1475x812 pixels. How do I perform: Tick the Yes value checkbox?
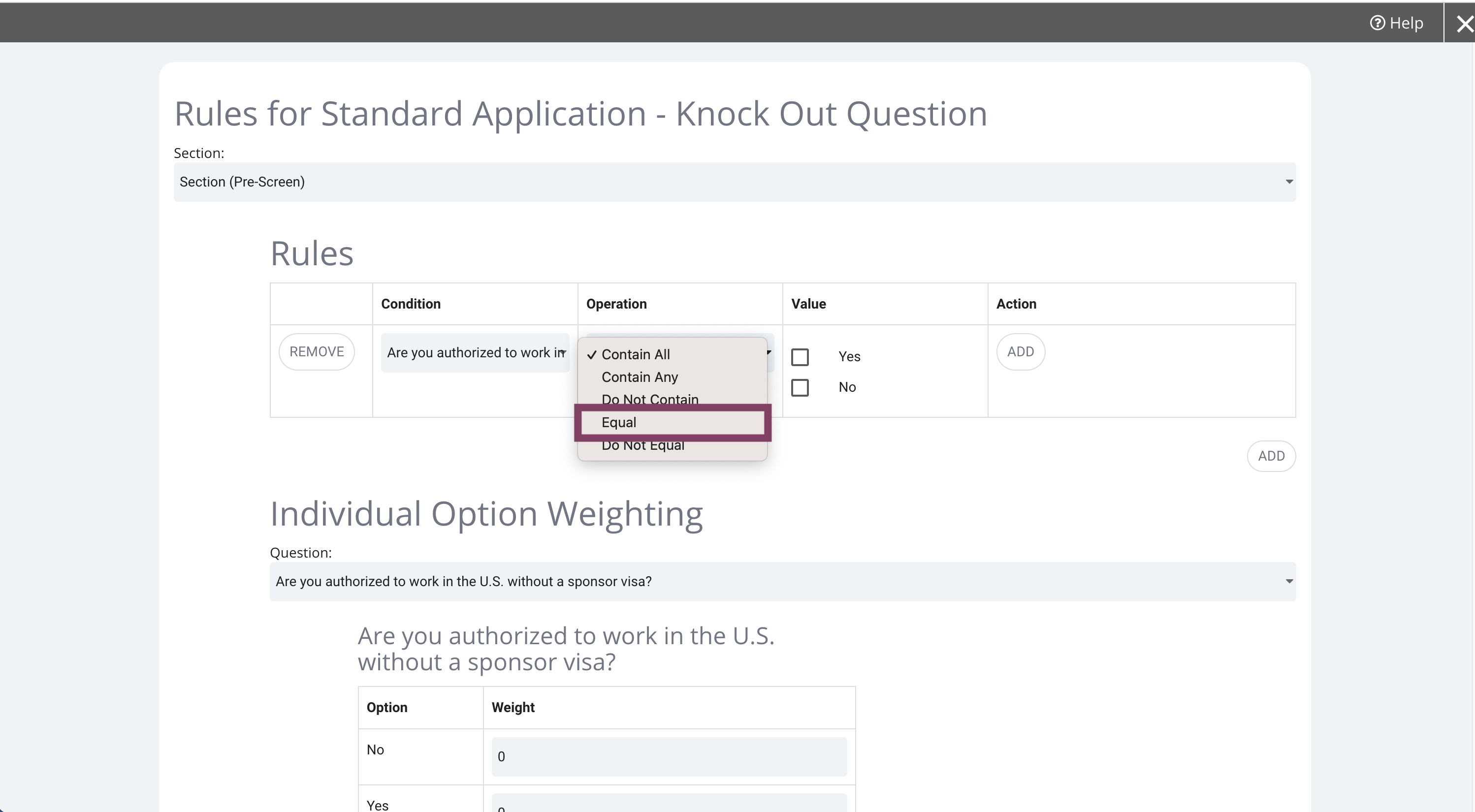(800, 357)
